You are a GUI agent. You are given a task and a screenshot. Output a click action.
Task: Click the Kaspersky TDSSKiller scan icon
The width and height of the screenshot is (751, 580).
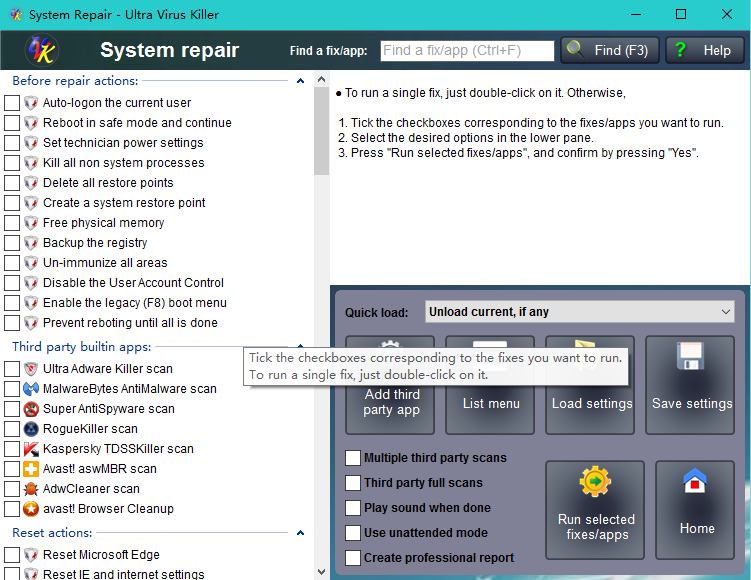(x=31, y=449)
